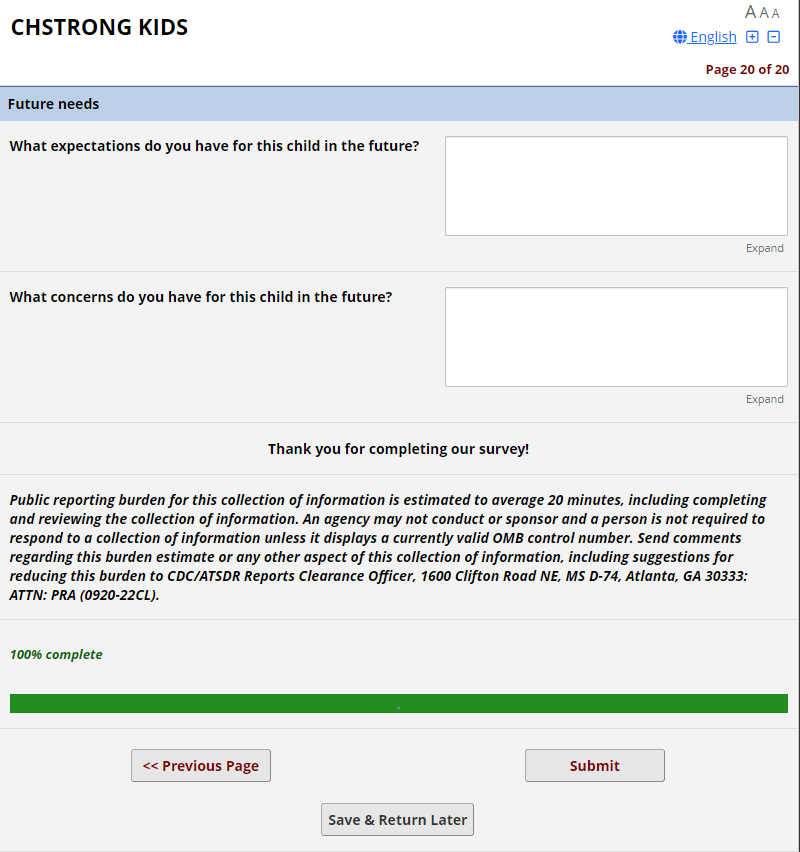Select the medium font size A
The image size is (800, 852).
[x=764, y=13]
